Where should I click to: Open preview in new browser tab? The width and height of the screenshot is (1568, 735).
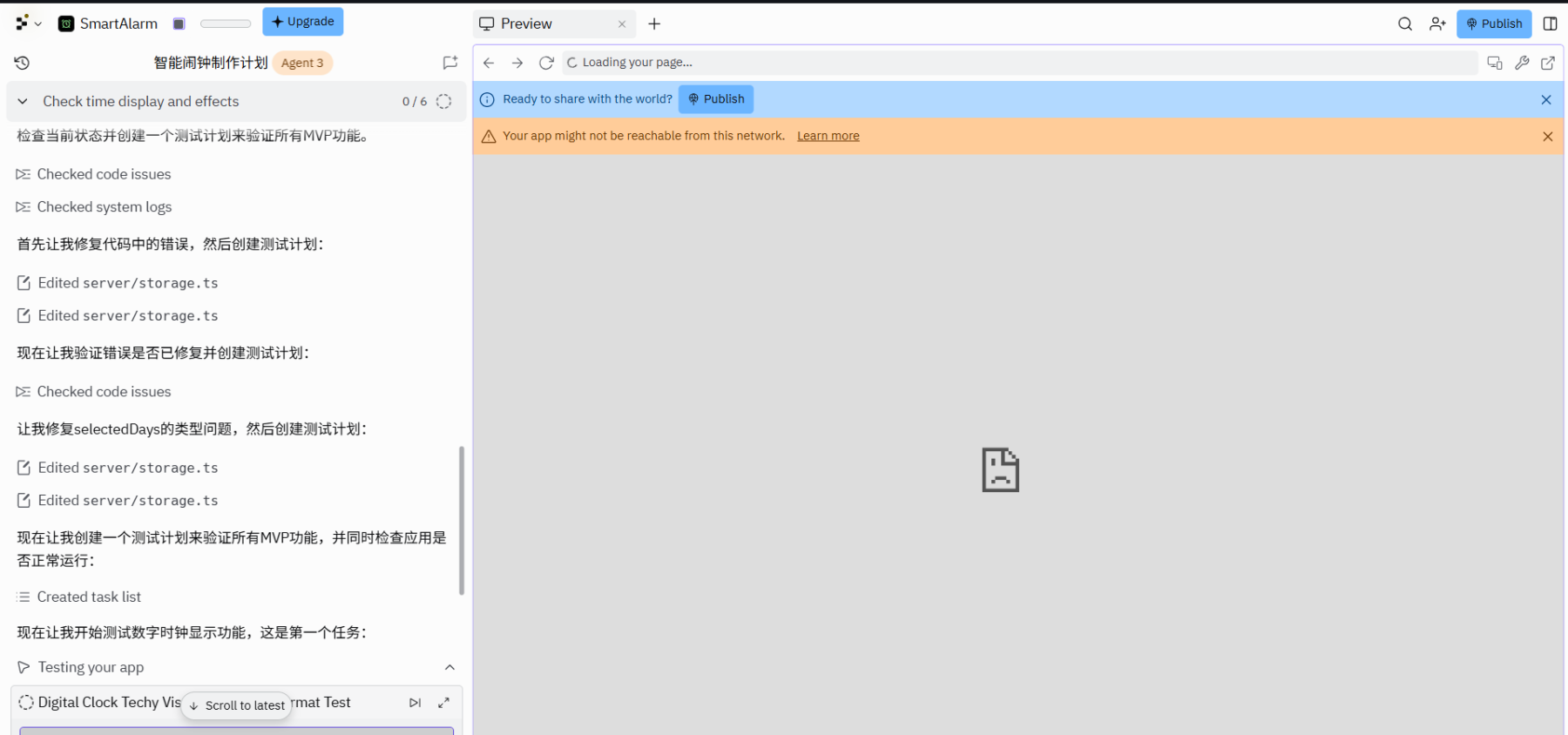click(x=1548, y=63)
